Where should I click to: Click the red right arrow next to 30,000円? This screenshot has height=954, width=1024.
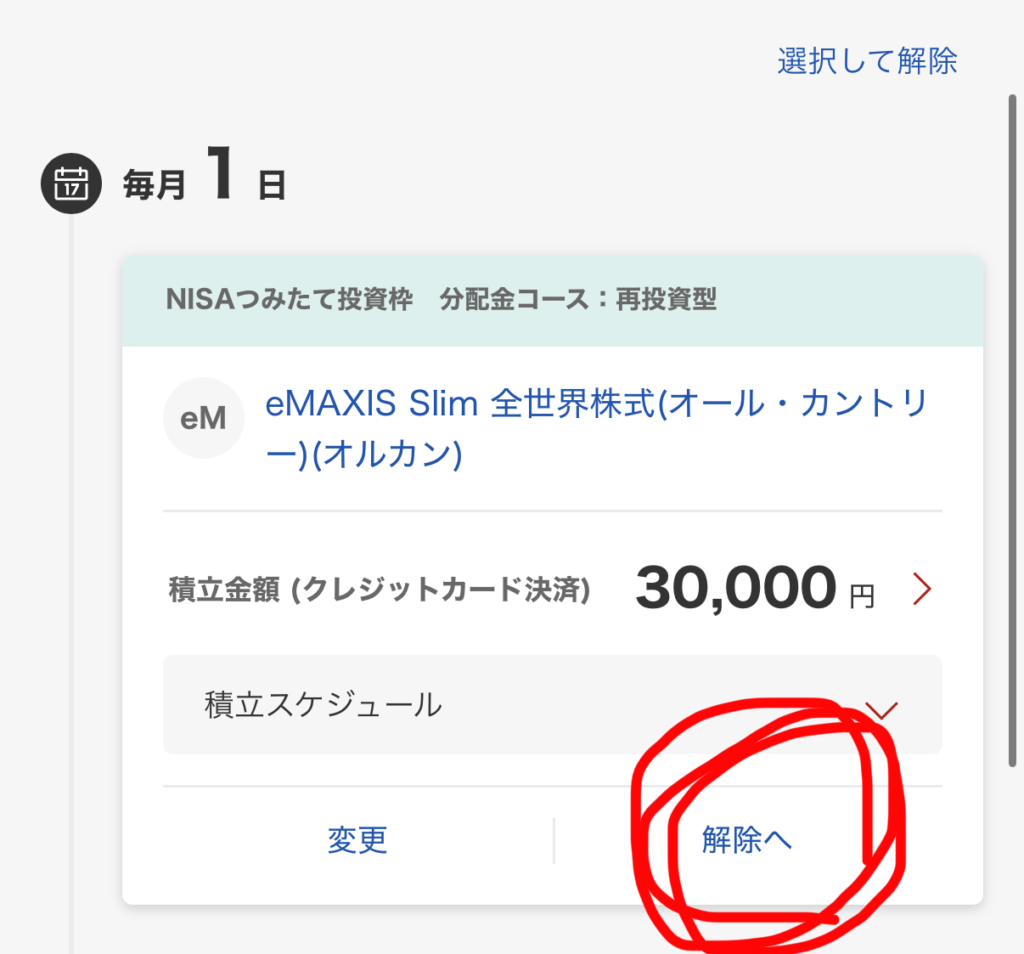[x=922, y=592]
